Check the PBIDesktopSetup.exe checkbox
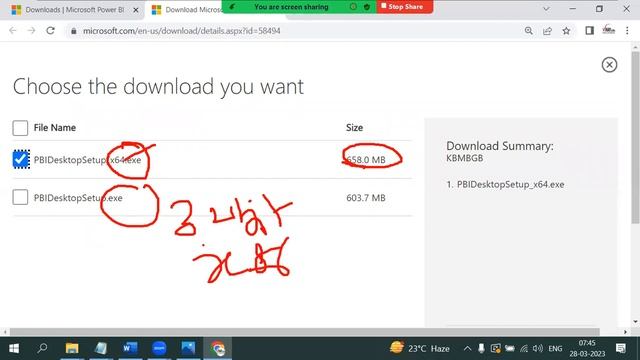Image resolution: width=640 pixels, height=360 pixels. point(20,197)
